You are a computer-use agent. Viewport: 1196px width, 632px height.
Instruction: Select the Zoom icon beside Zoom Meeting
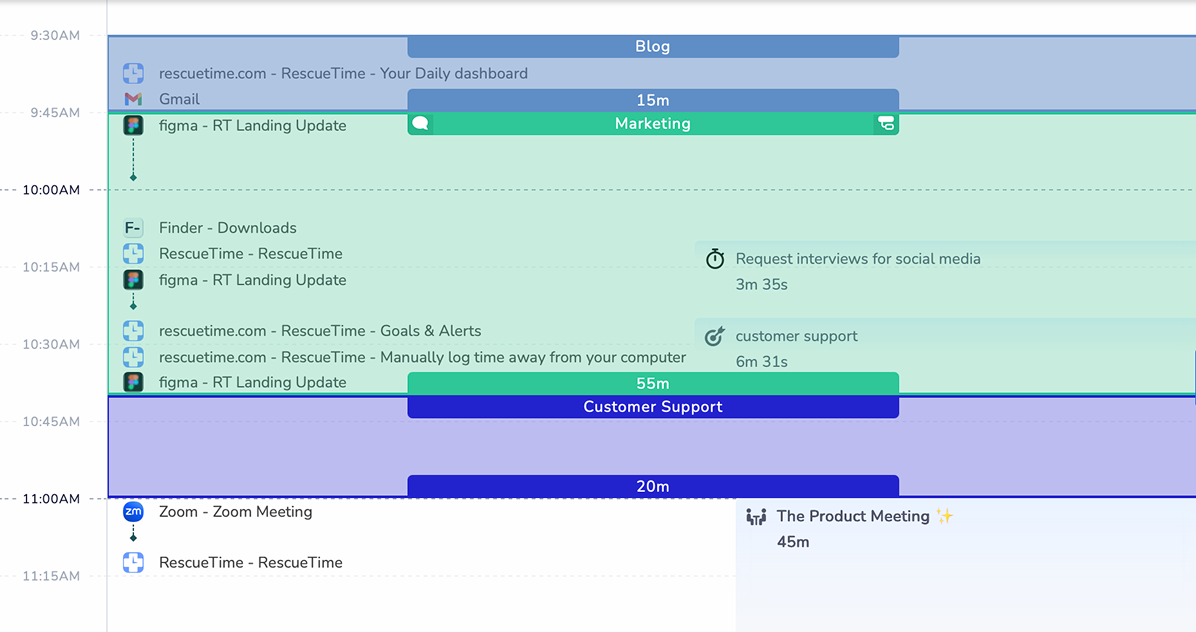(133, 511)
